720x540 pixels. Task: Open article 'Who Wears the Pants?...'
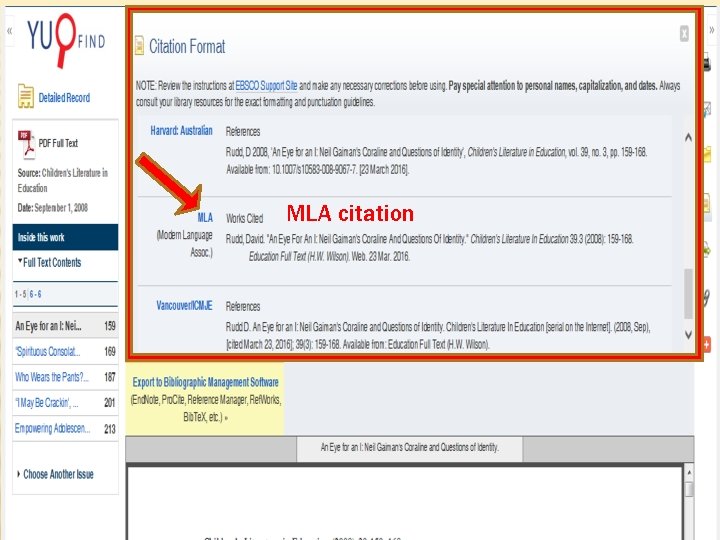click(52, 377)
